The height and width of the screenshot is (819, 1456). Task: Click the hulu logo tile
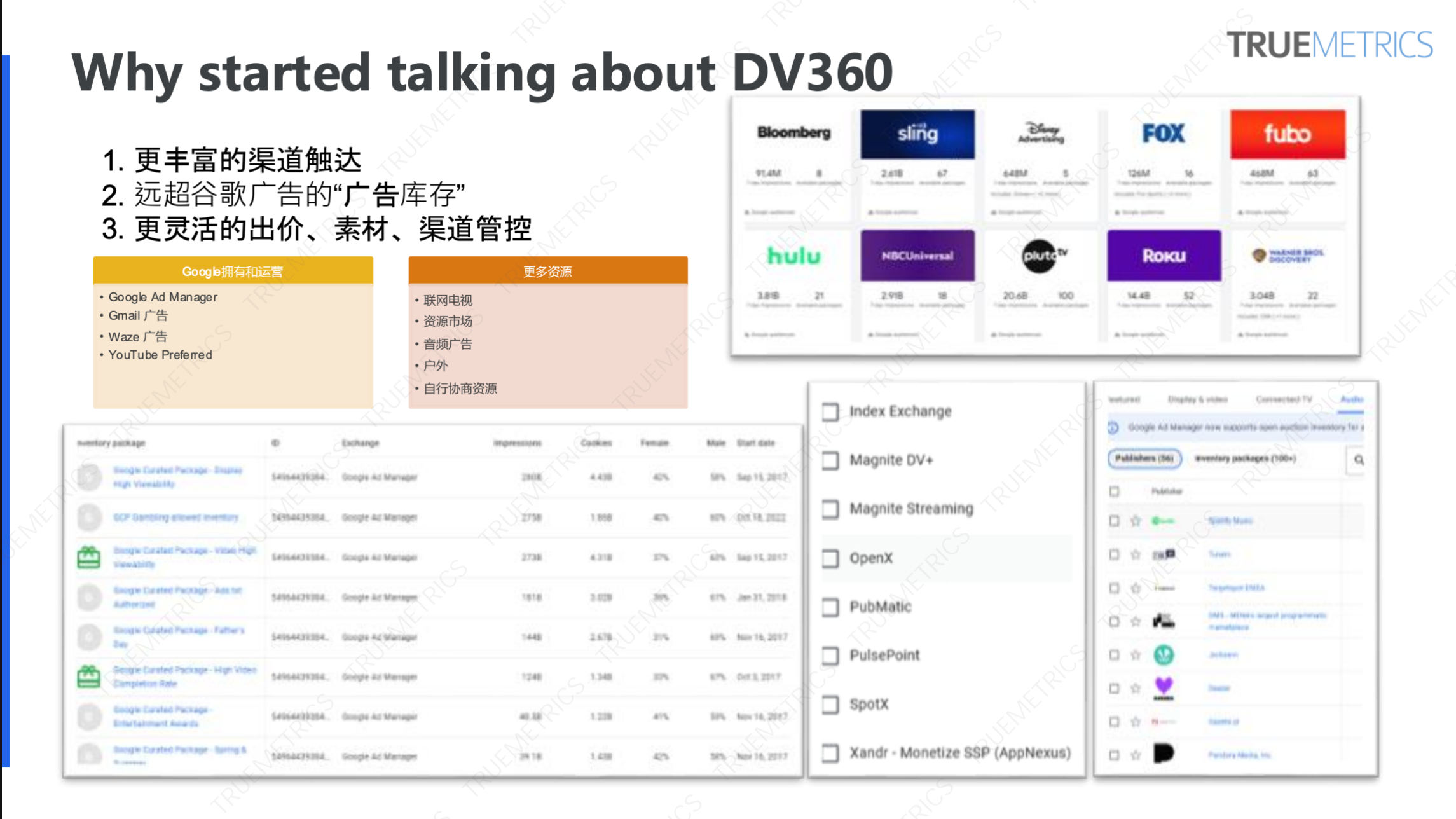pos(795,256)
